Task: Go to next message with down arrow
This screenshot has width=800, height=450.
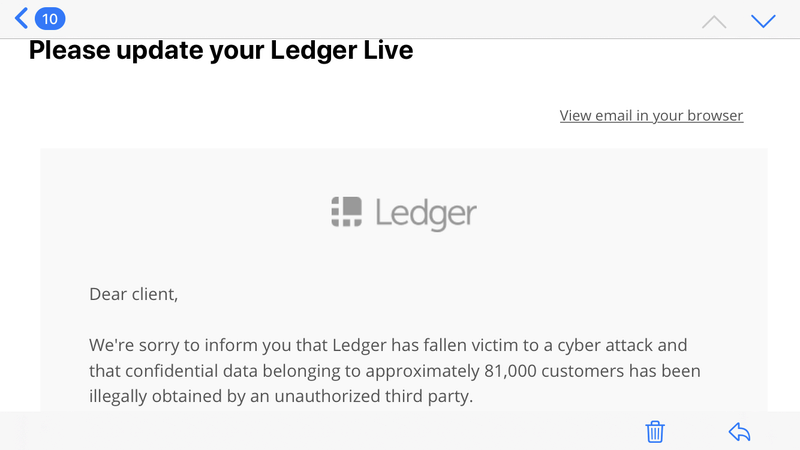Action: tap(763, 21)
